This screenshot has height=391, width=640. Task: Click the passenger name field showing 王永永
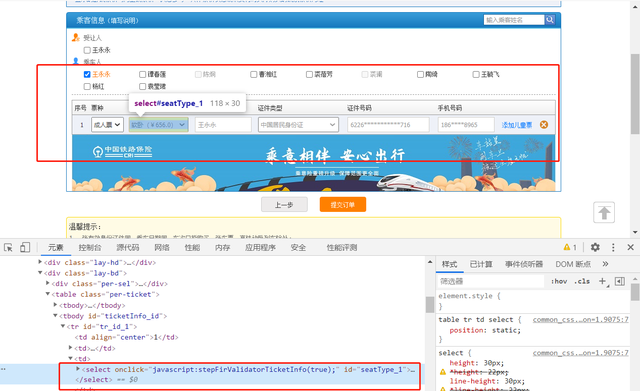click(x=223, y=125)
